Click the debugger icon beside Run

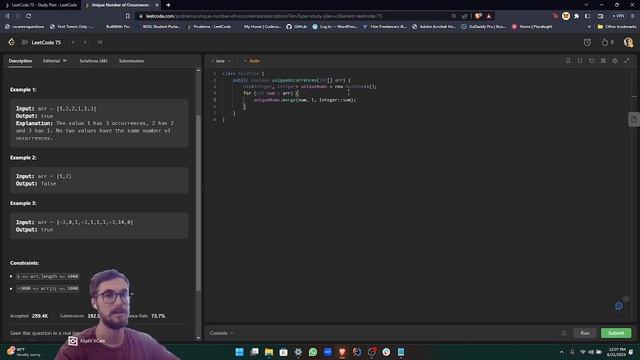pos(564,333)
